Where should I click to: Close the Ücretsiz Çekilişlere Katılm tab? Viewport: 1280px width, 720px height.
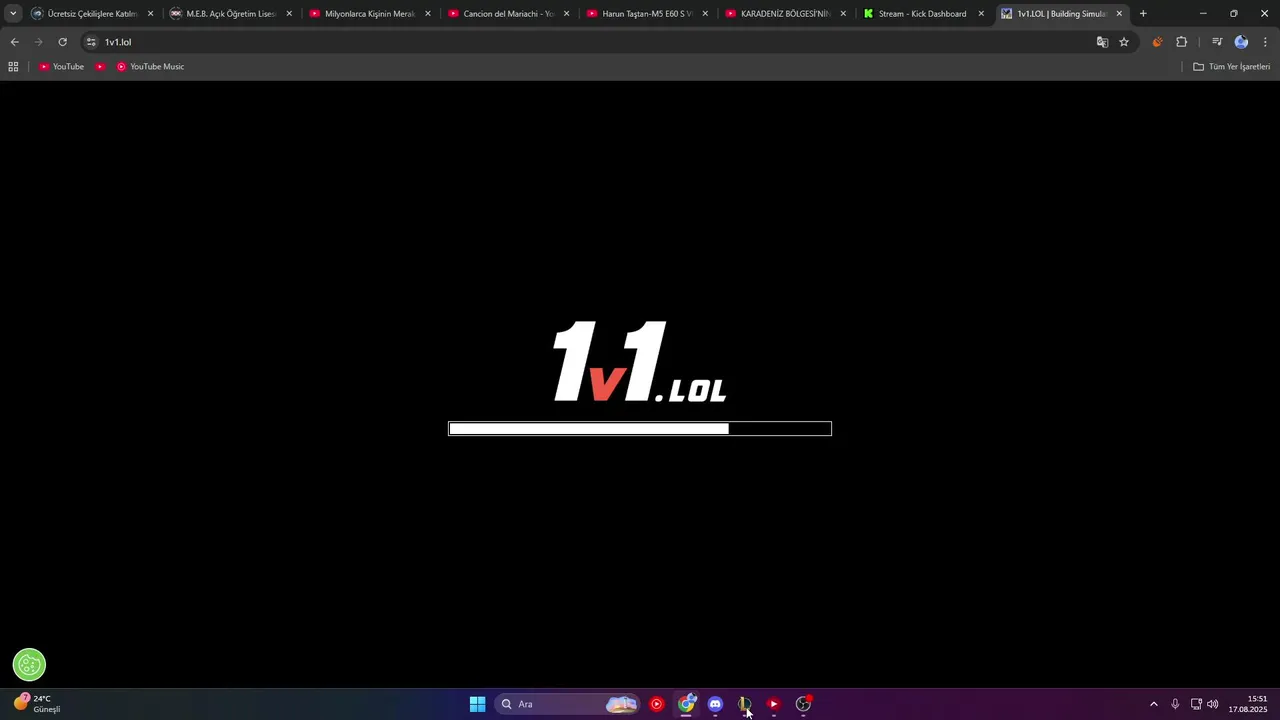pos(151,14)
